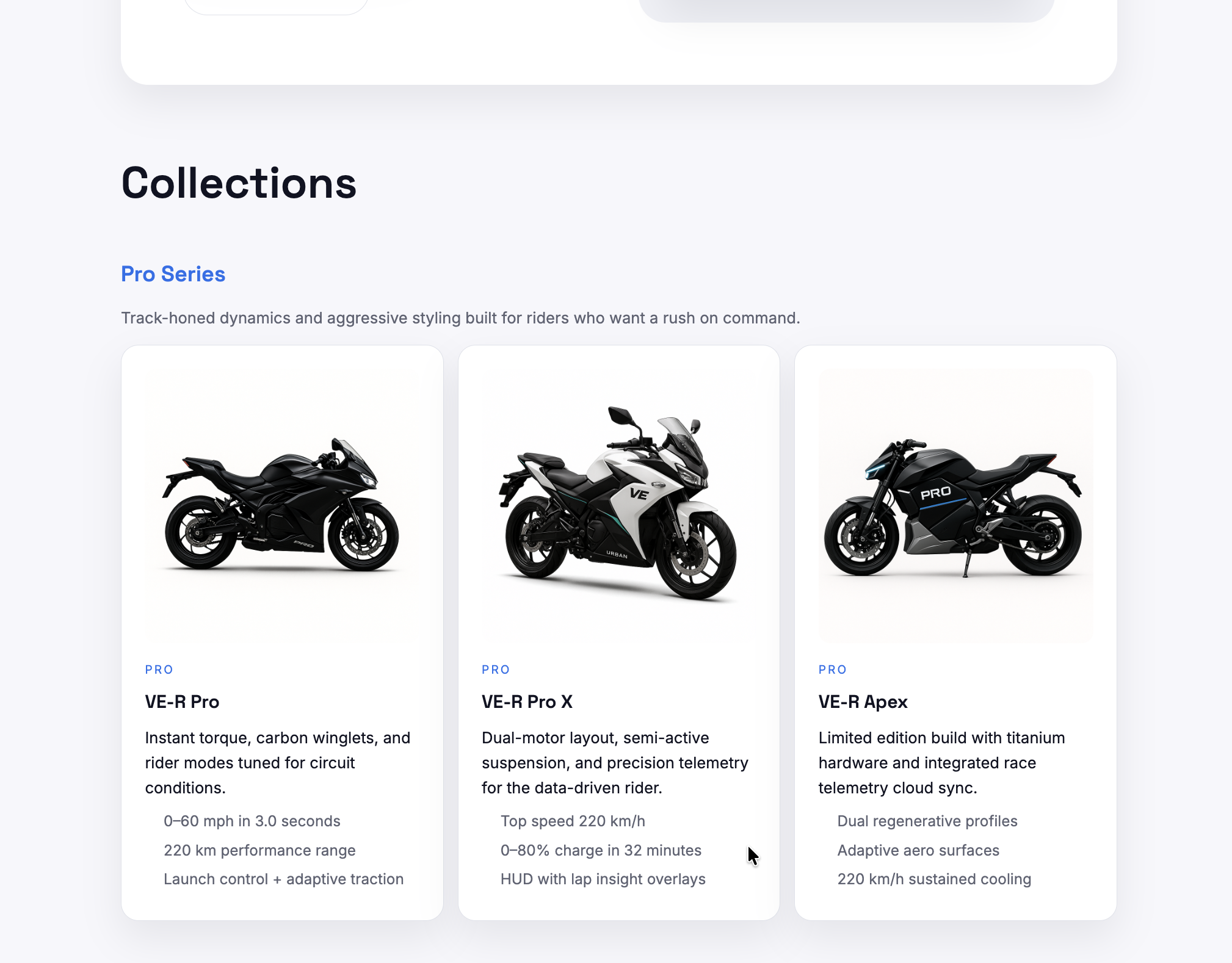Click '220 km/h sustained cooling' spec

[x=933, y=879]
